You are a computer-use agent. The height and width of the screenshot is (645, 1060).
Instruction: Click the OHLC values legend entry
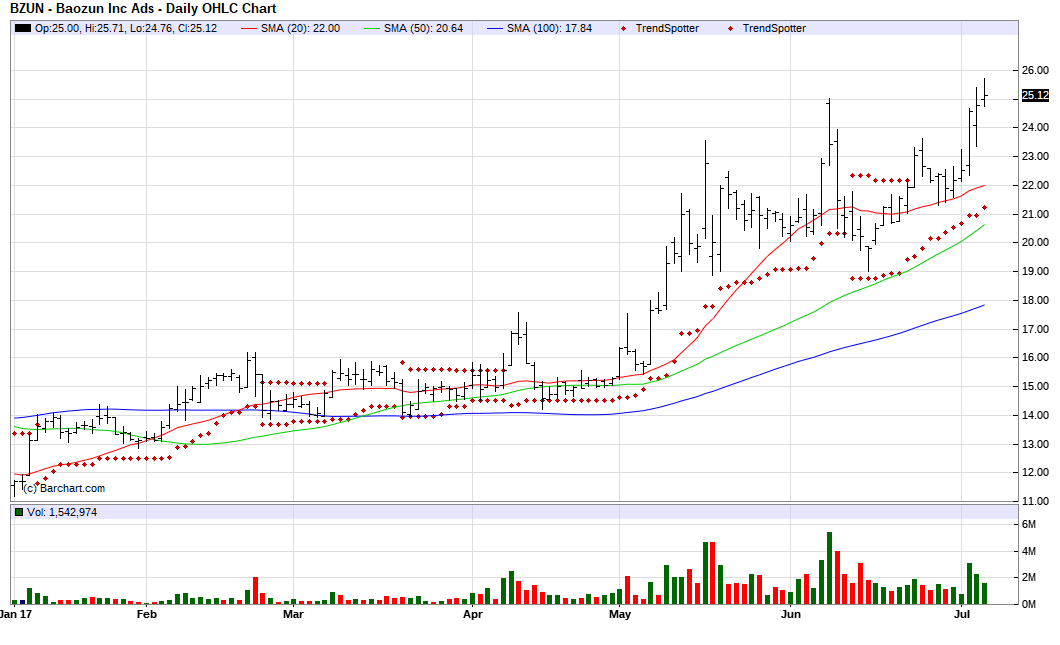[x=126, y=28]
